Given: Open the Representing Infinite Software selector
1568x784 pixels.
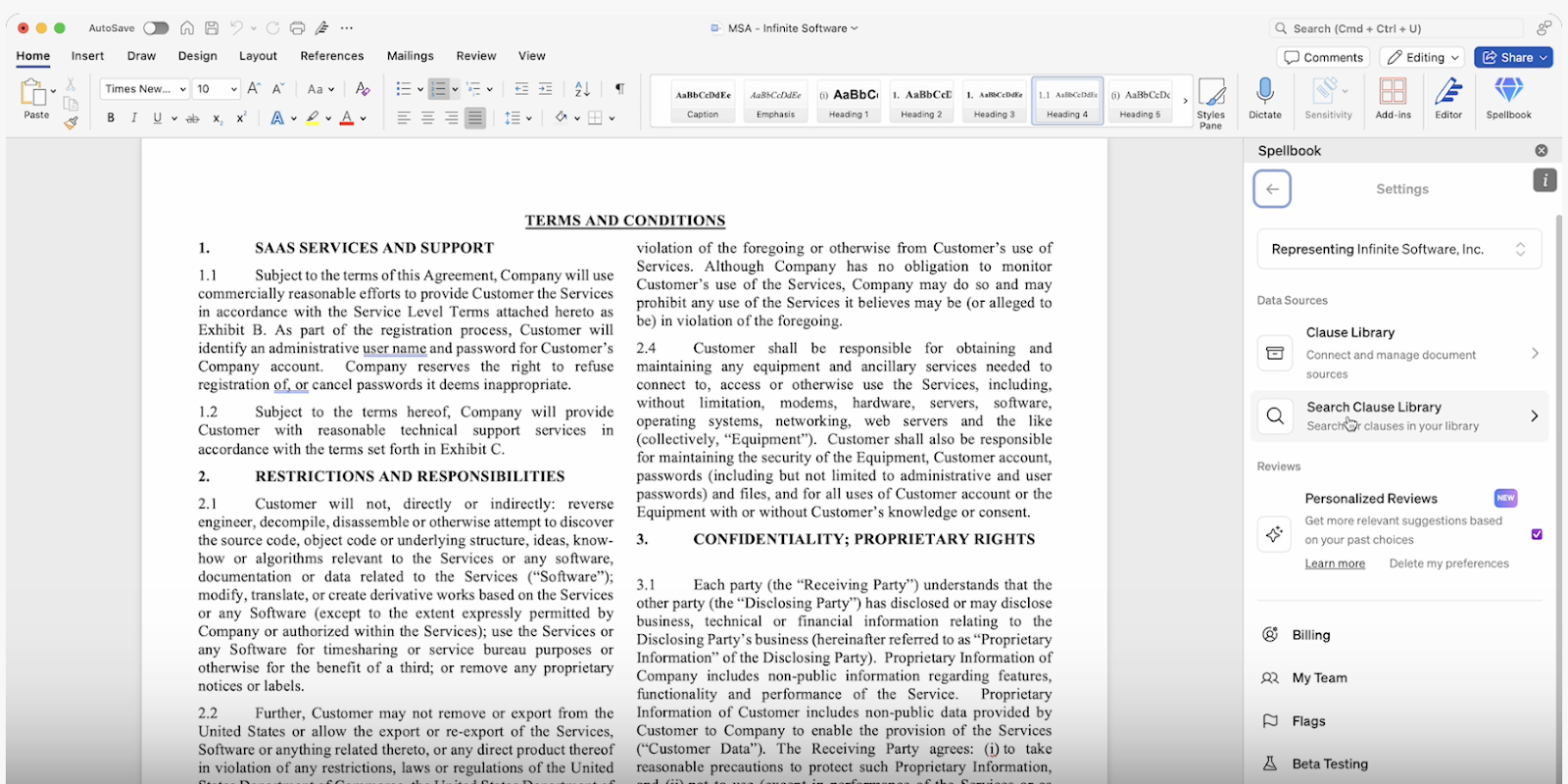Looking at the screenshot, I should 1399,249.
